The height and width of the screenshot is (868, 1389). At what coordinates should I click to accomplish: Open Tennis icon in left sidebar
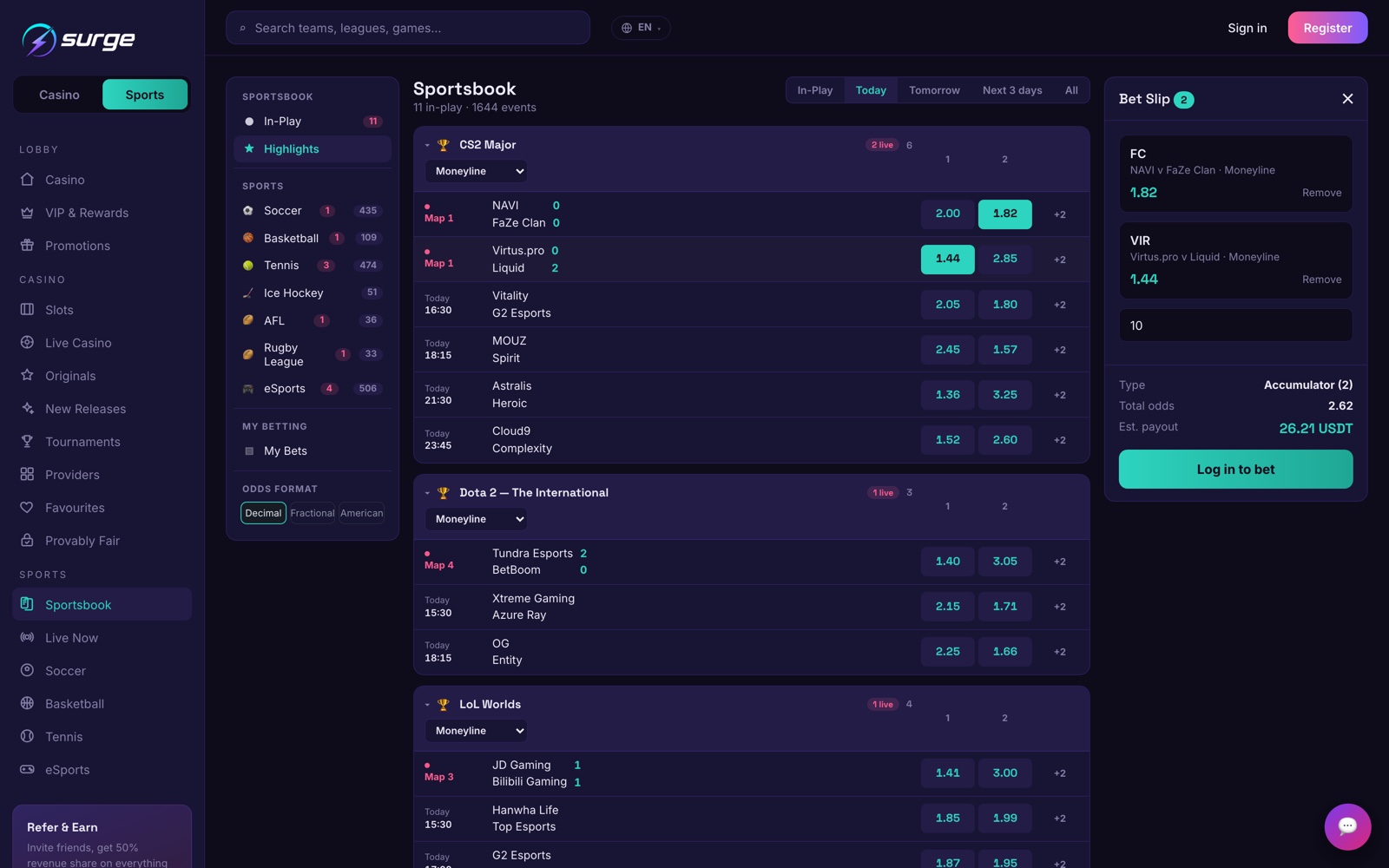27,737
